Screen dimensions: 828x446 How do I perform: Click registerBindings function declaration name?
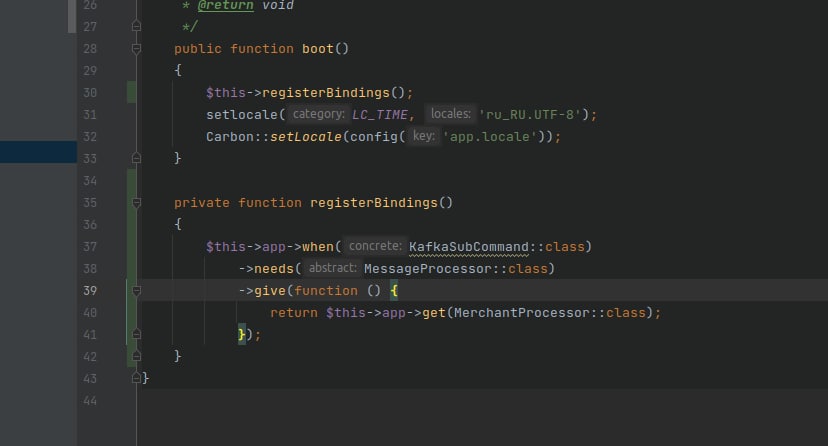pyautogui.click(x=374, y=203)
